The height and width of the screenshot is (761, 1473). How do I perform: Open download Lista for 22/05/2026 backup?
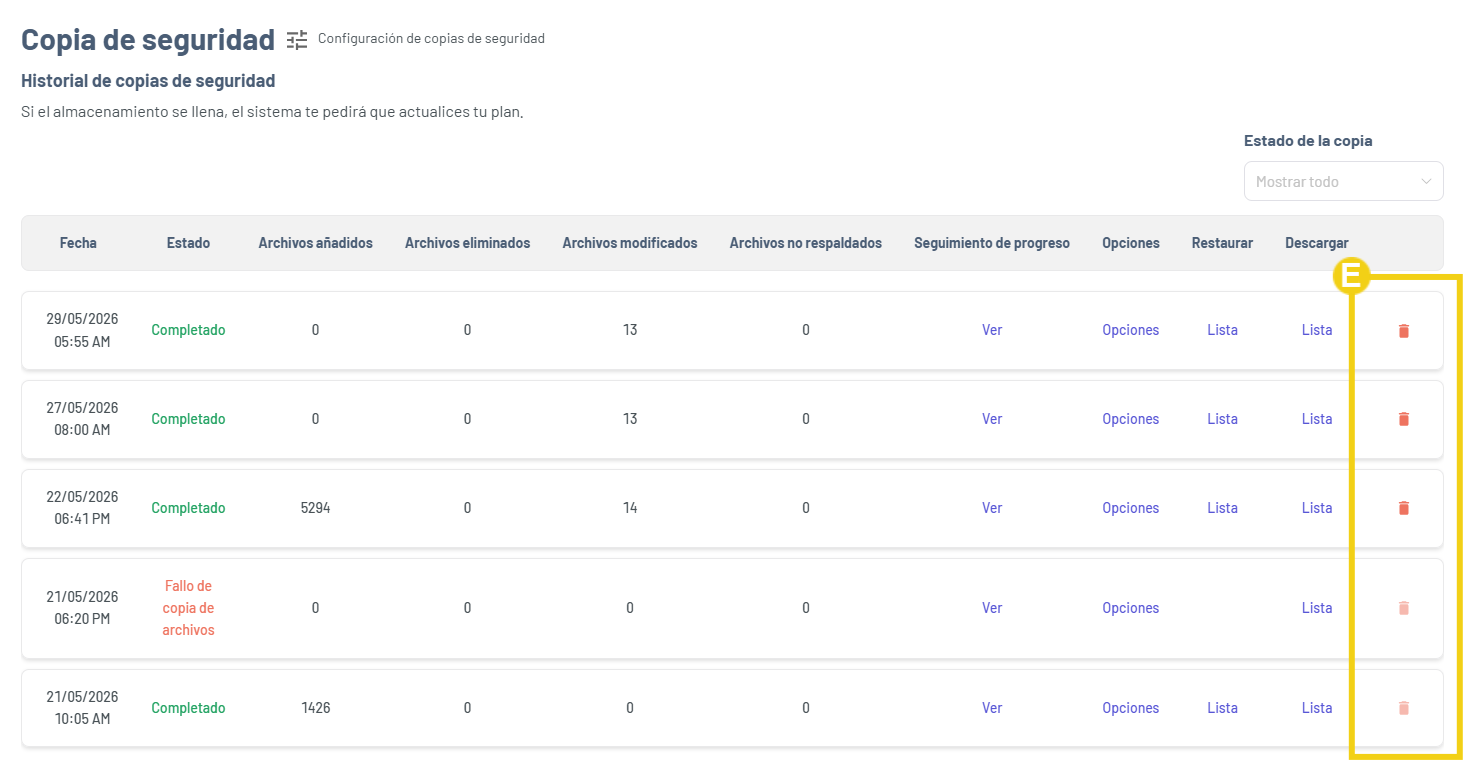tap(1317, 508)
